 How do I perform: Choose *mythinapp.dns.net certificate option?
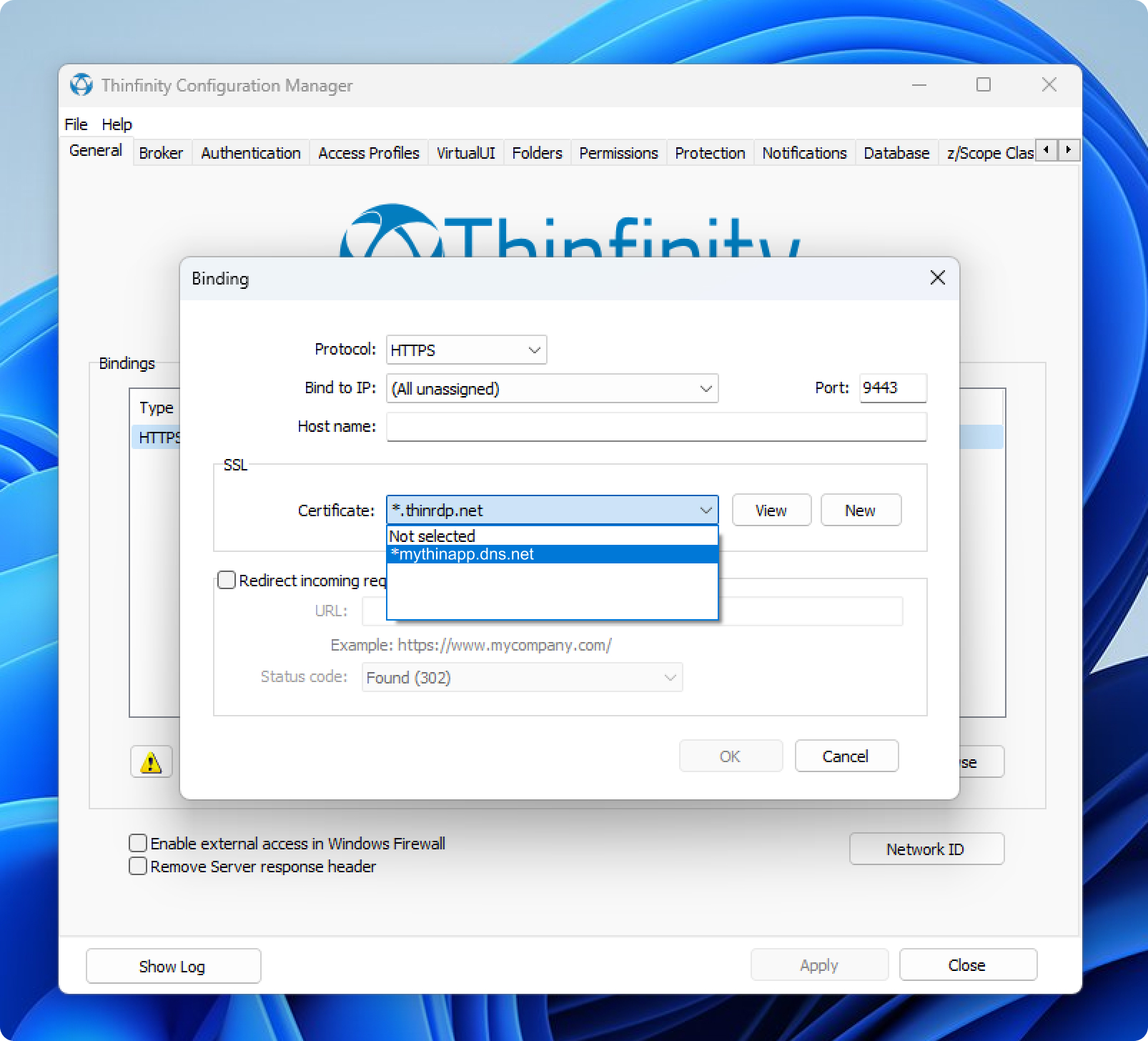pos(552,554)
